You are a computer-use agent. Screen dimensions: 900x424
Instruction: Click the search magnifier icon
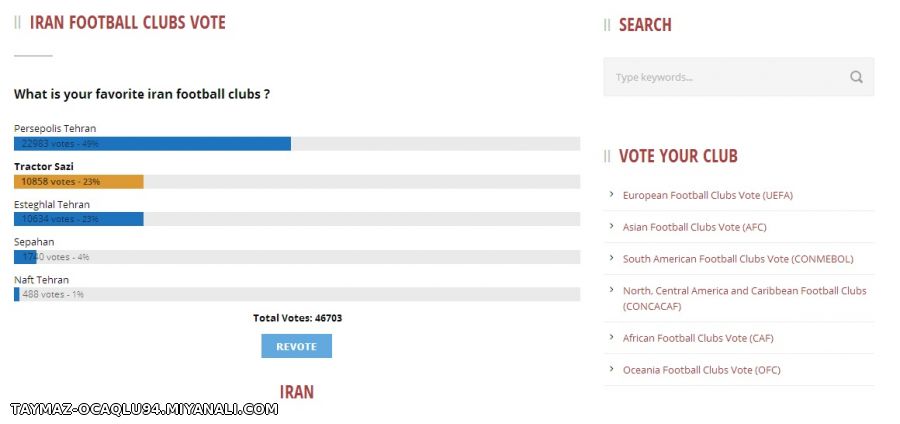[x=856, y=77]
